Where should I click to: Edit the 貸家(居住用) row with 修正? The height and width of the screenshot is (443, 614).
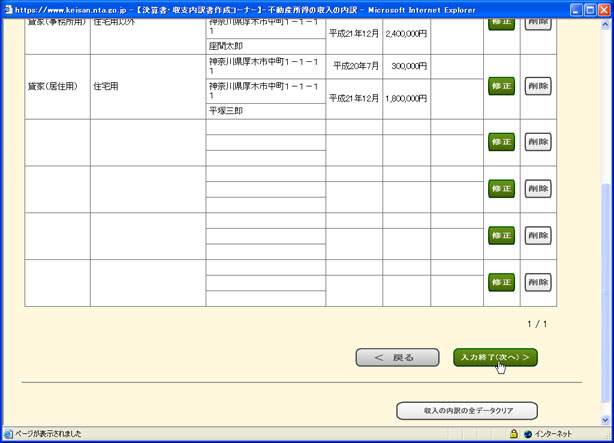(x=501, y=86)
